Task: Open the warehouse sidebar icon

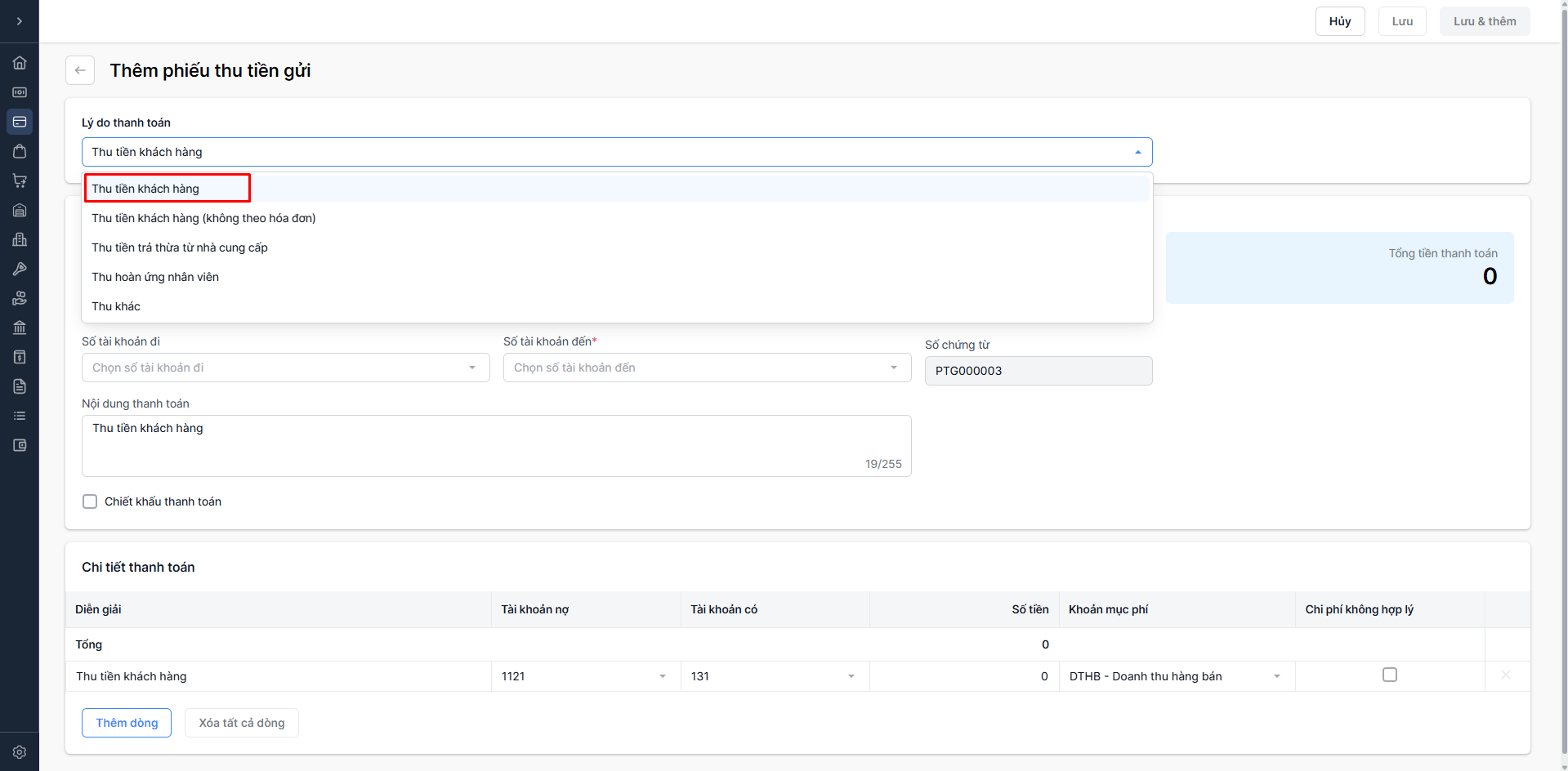Action: pyautogui.click(x=20, y=210)
